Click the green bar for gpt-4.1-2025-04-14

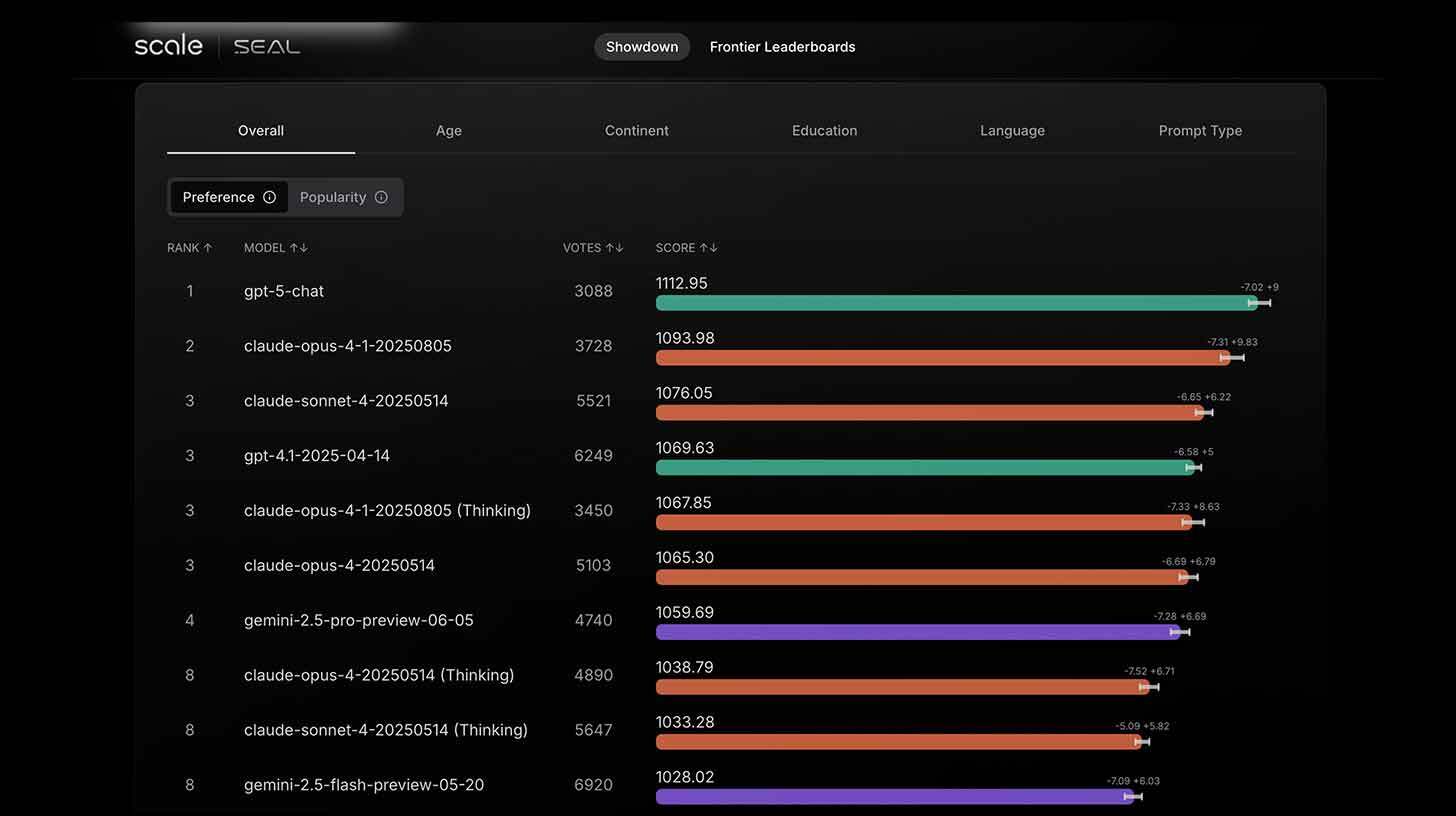pos(925,468)
